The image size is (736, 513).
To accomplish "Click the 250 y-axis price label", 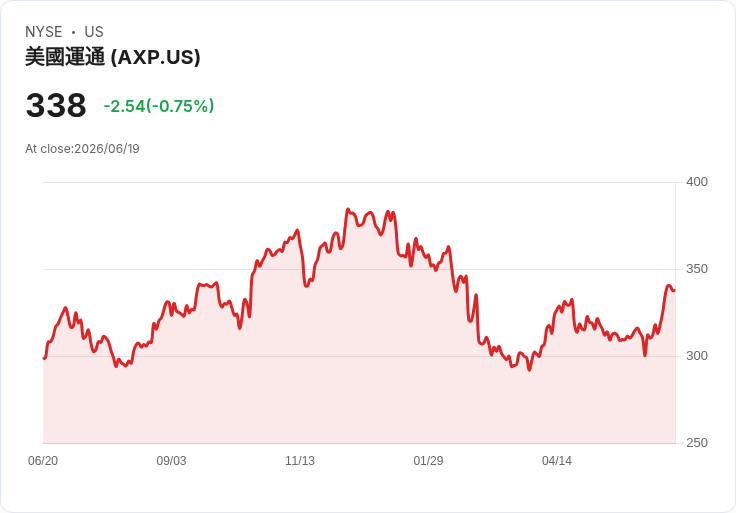I will (697, 443).
